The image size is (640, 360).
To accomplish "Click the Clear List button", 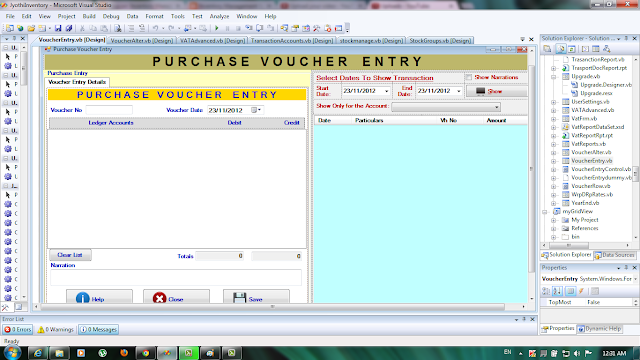I will click(70, 255).
